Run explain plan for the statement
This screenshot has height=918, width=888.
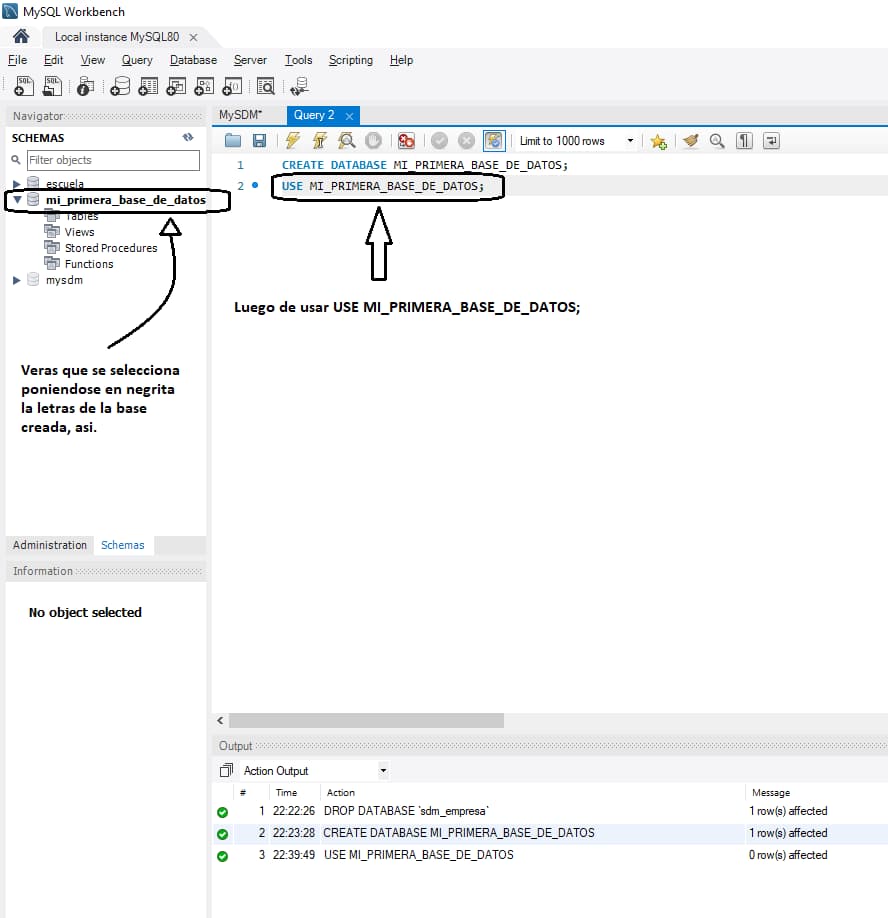347,141
